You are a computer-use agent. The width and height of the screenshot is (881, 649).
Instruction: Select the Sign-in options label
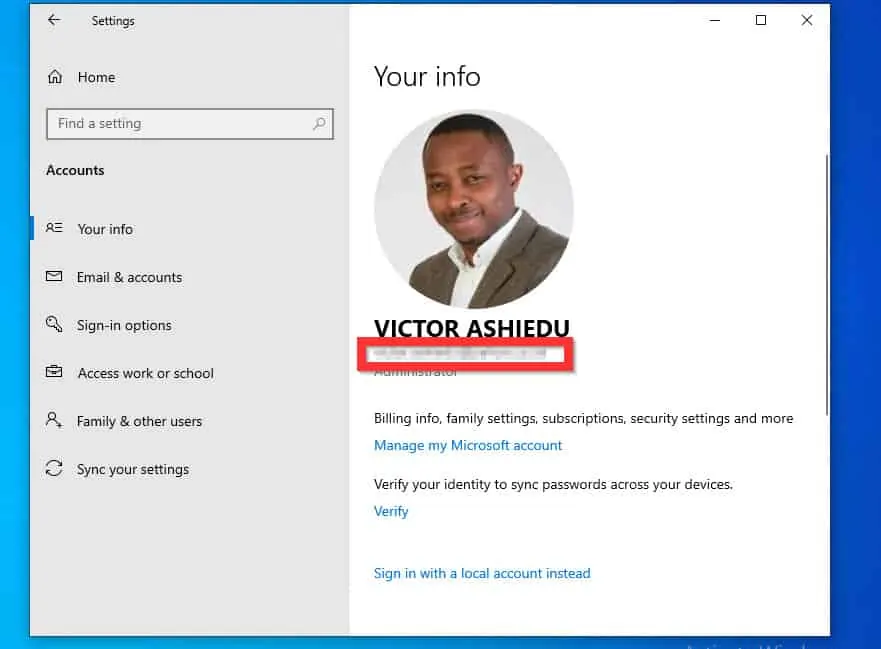pyautogui.click(x=124, y=325)
